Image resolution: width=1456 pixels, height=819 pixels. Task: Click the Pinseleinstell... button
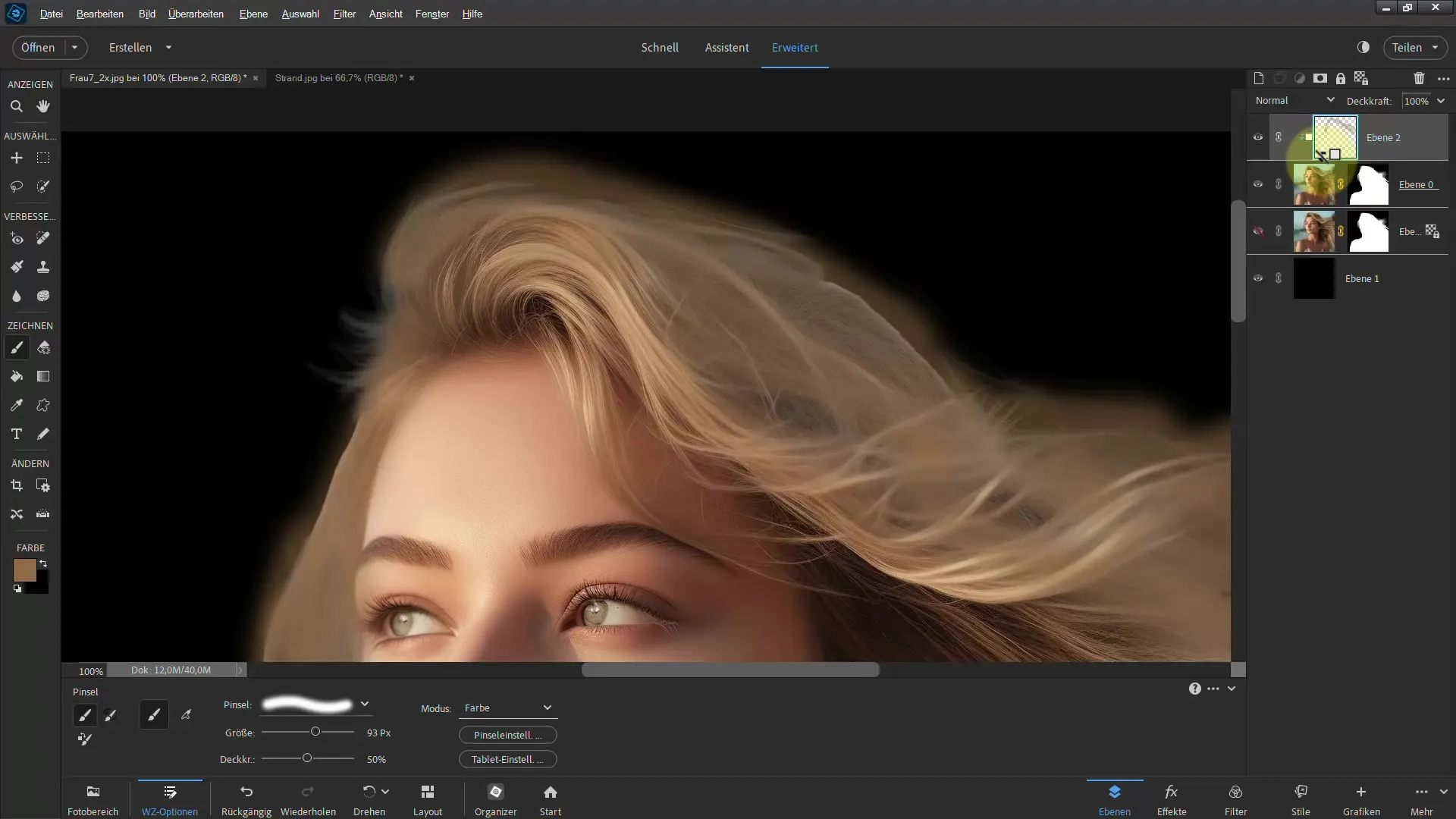click(508, 735)
